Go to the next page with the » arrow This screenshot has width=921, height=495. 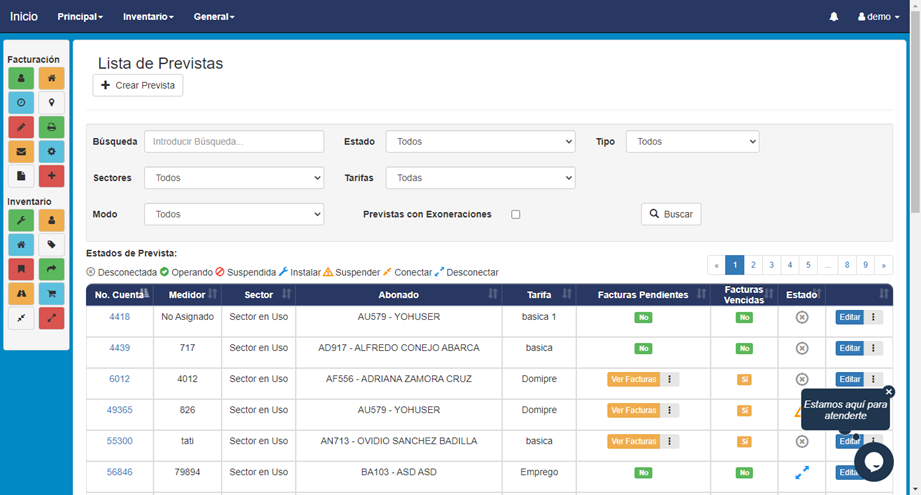tap(883, 265)
